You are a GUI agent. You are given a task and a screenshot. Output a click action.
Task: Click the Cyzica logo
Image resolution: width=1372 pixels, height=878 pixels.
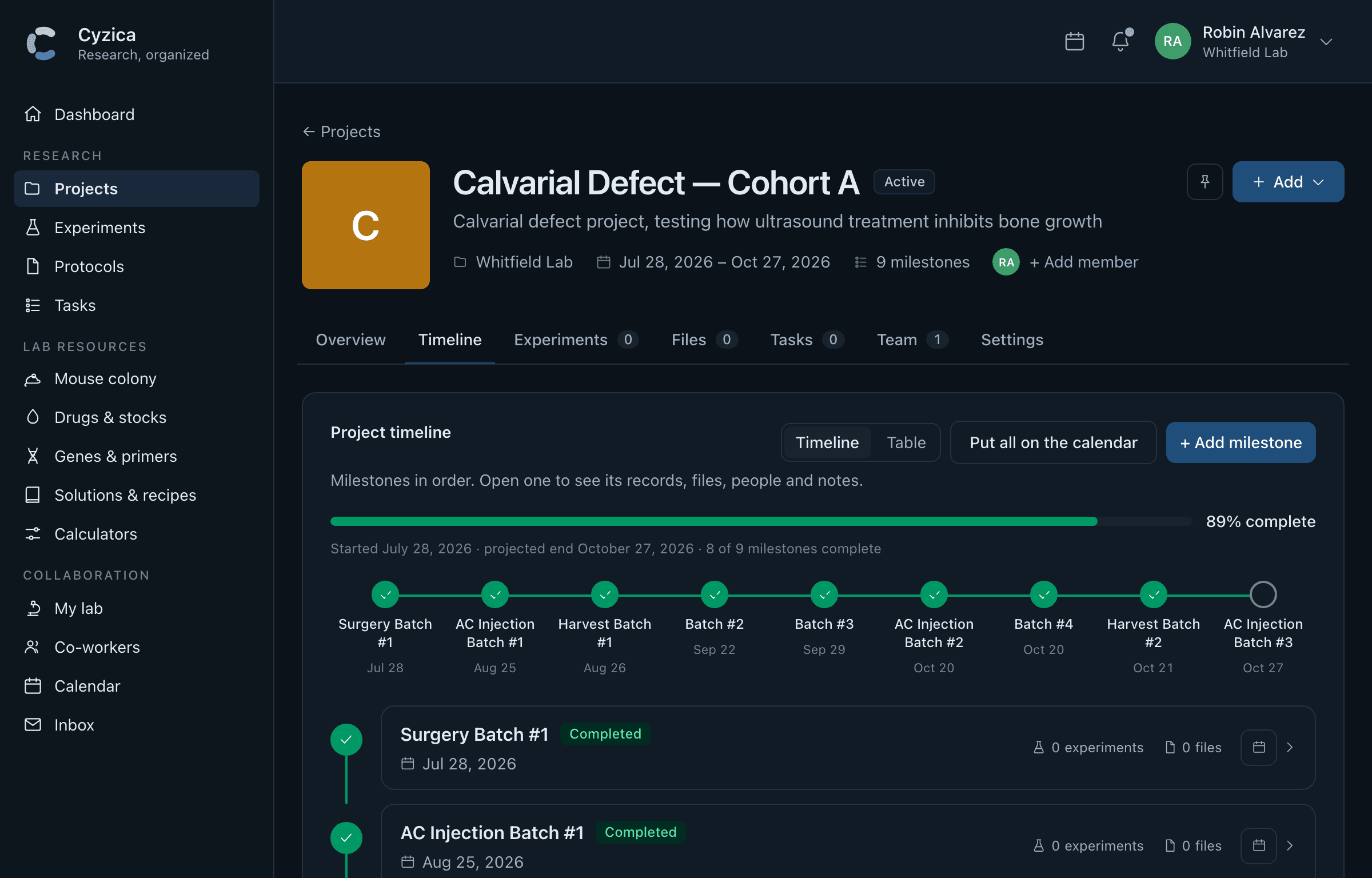coord(42,43)
